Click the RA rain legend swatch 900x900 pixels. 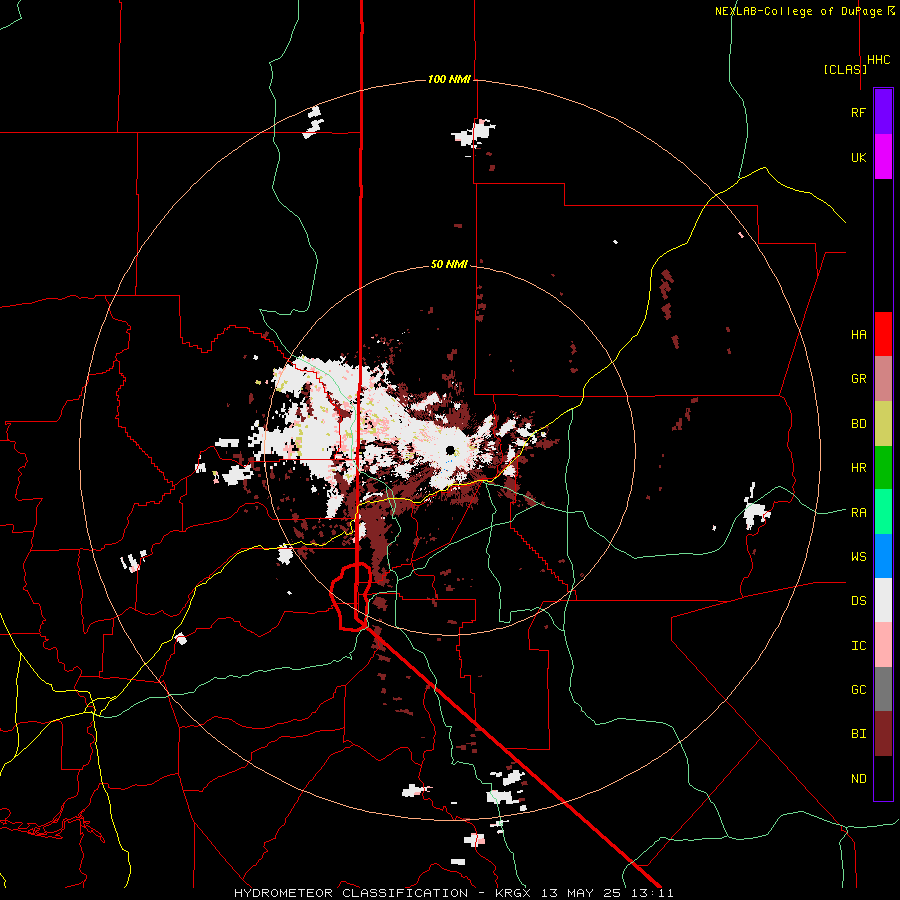pyautogui.click(x=883, y=512)
